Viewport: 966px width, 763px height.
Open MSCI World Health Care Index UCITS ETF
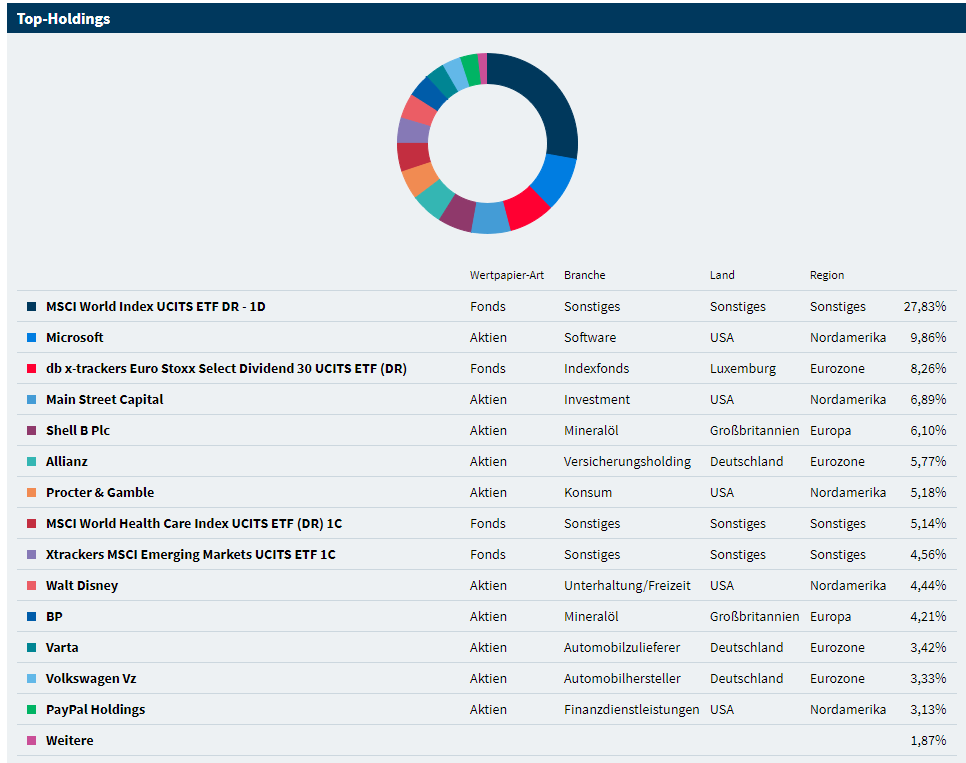(x=194, y=523)
